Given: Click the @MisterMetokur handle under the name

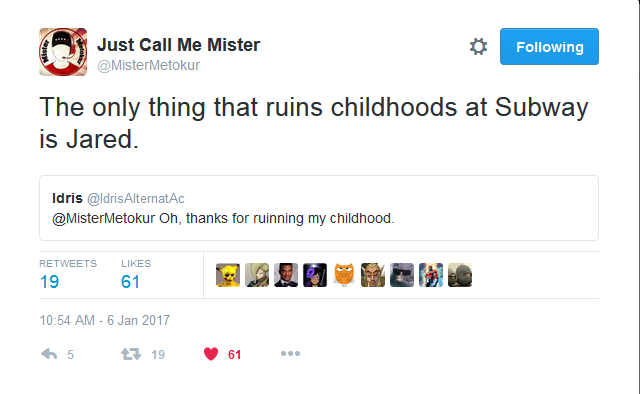Looking at the screenshot, I should click(149, 65).
